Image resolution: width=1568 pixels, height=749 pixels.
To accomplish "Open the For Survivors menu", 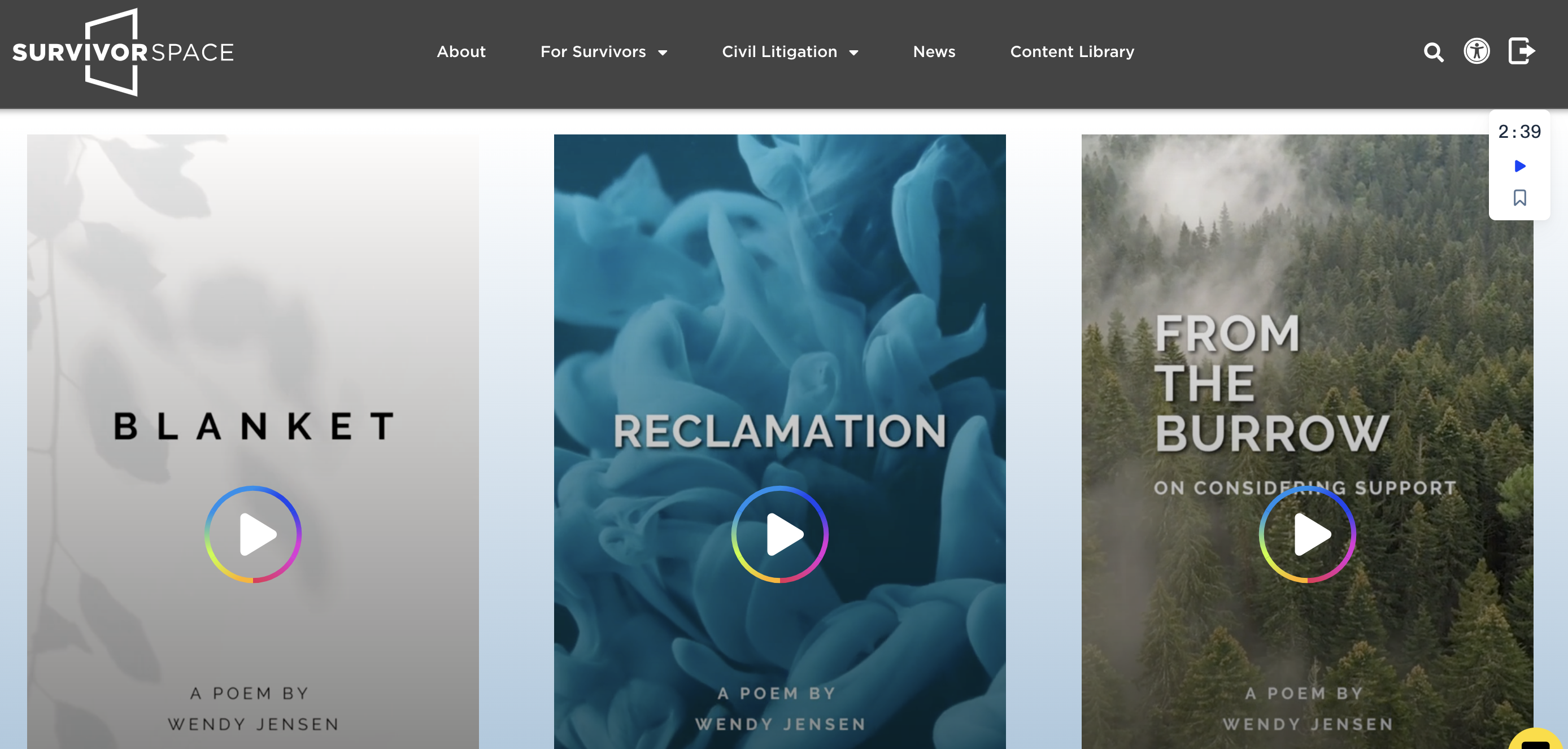I will click(x=593, y=52).
